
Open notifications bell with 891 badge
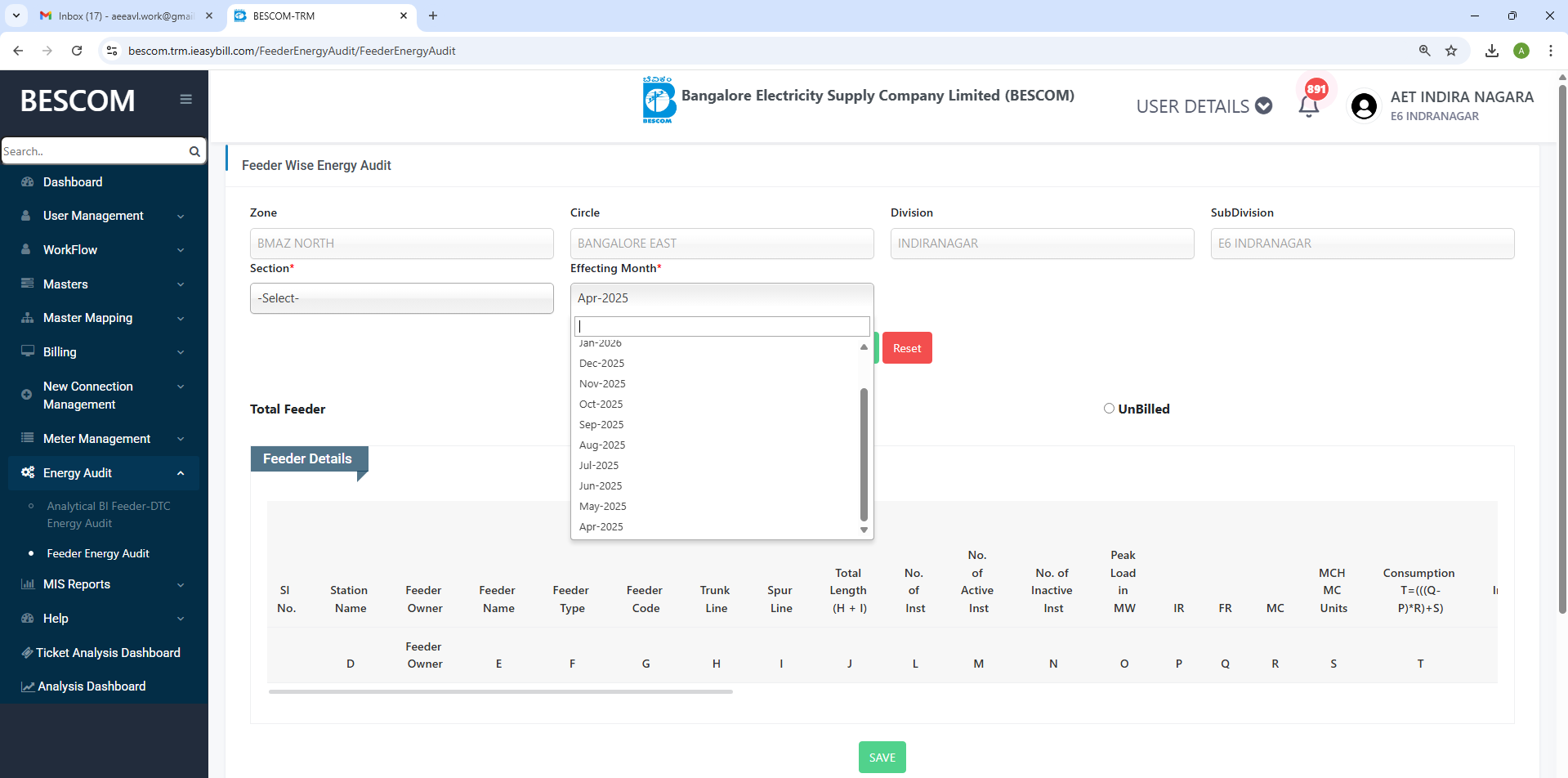[1309, 105]
